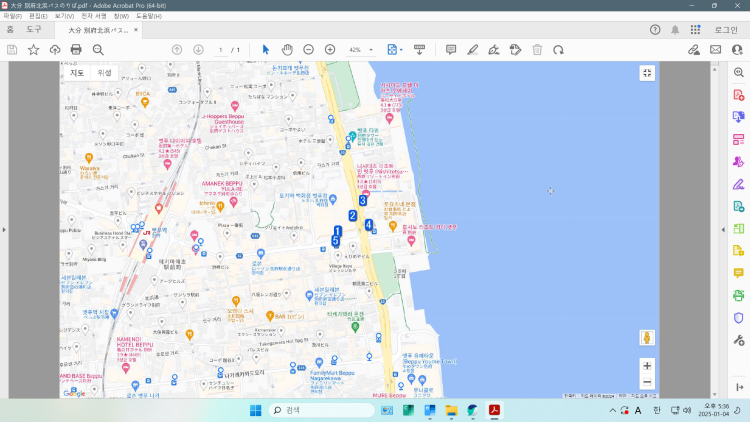The height and width of the screenshot is (422, 750).
Task: Click the stamp tool icon
Action: click(515, 50)
